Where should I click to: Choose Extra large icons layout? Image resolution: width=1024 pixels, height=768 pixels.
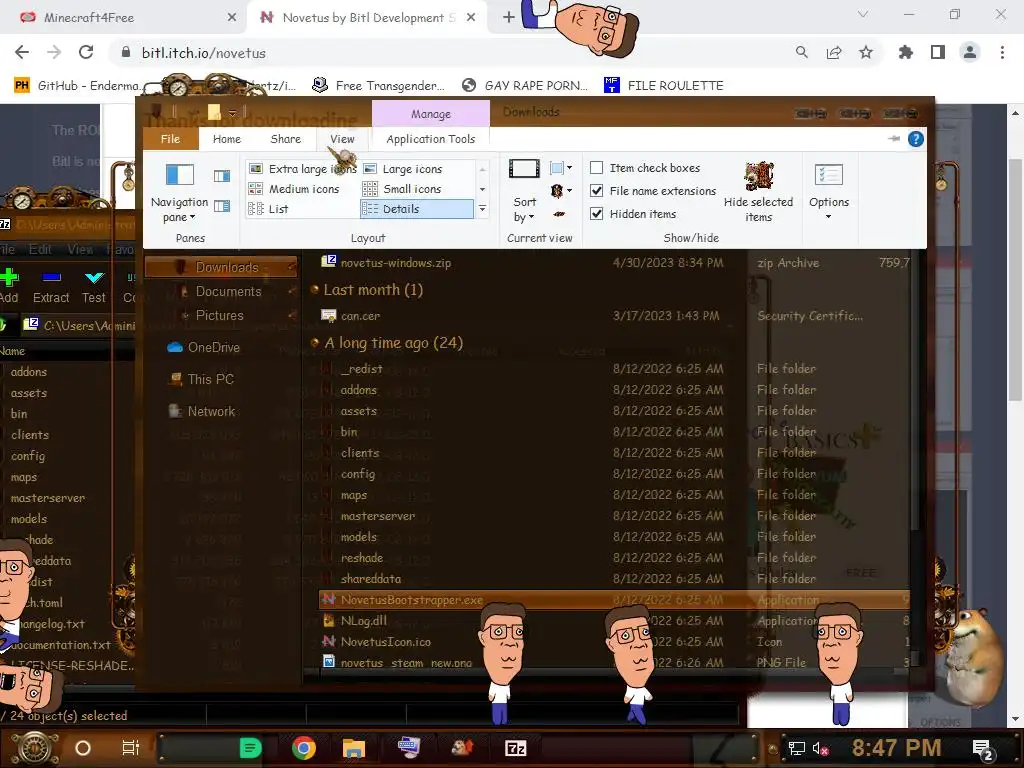pos(303,169)
